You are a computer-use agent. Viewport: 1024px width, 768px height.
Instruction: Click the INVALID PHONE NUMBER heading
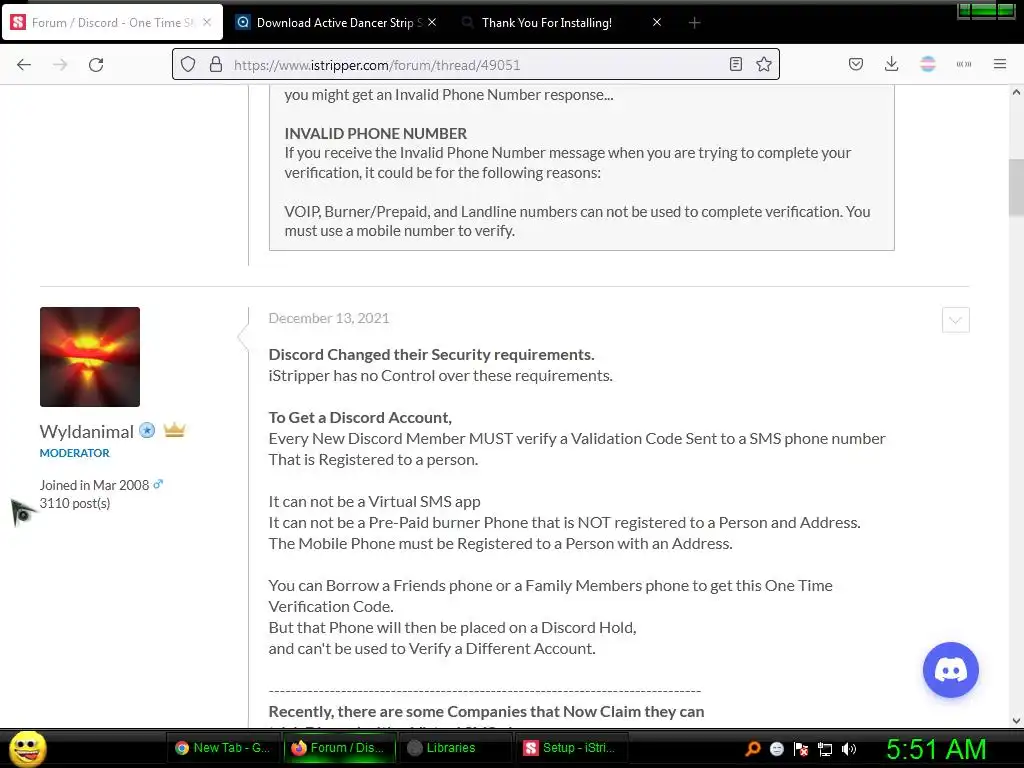point(376,133)
